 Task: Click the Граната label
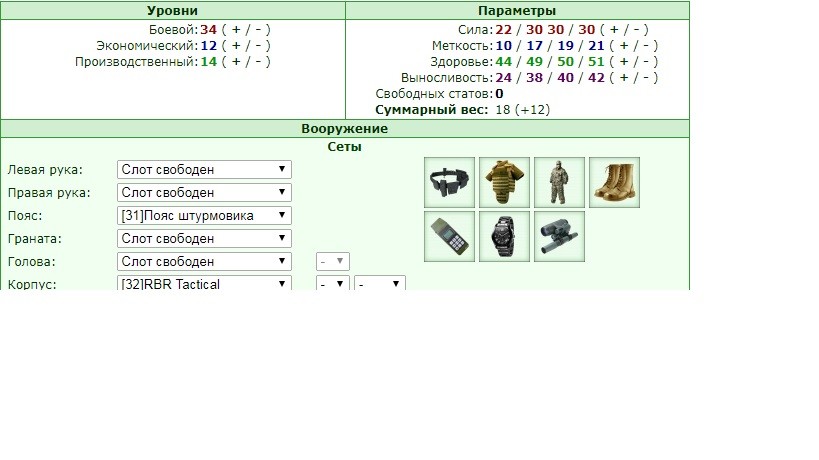[x=34, y=239]
